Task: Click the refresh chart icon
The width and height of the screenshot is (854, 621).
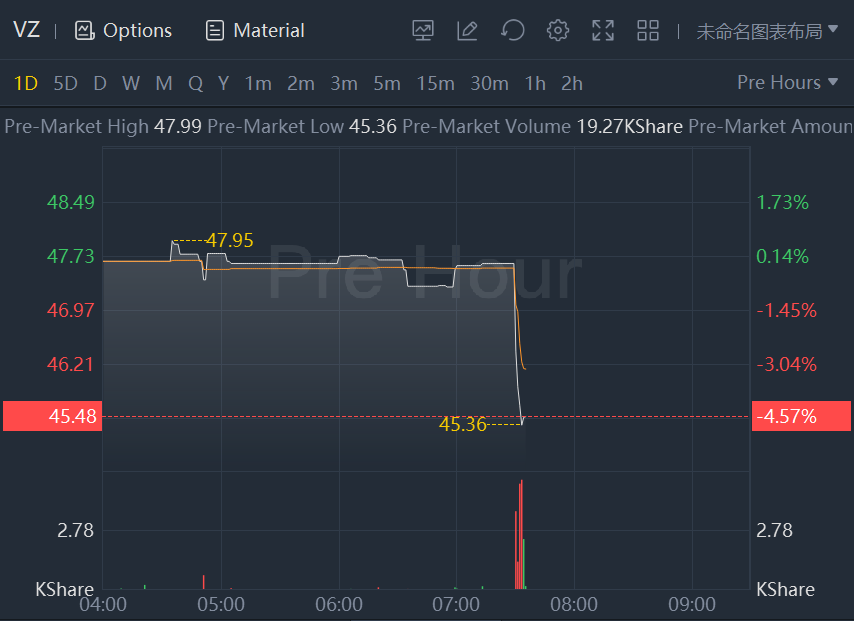Action: tap(513, 31)
